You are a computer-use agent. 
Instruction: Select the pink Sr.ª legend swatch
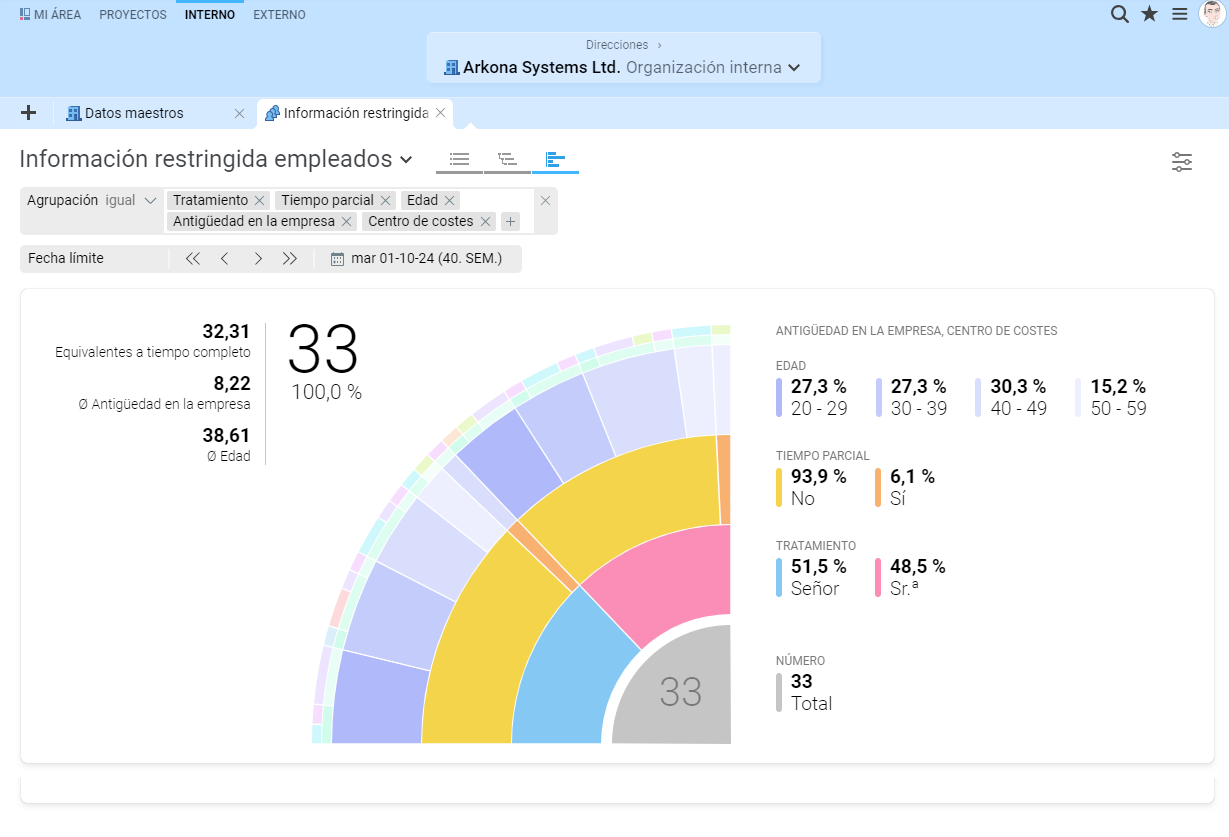(x=879, y=578)
